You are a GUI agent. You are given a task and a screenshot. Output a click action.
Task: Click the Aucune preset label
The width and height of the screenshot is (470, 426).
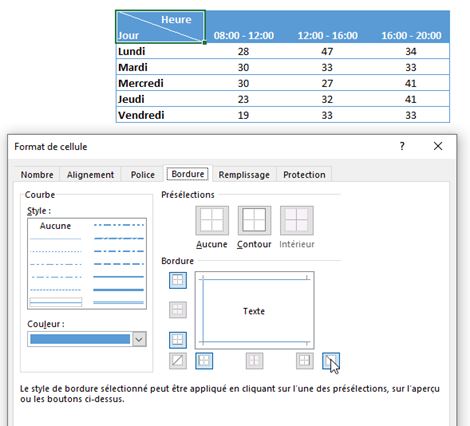point(212,244)
